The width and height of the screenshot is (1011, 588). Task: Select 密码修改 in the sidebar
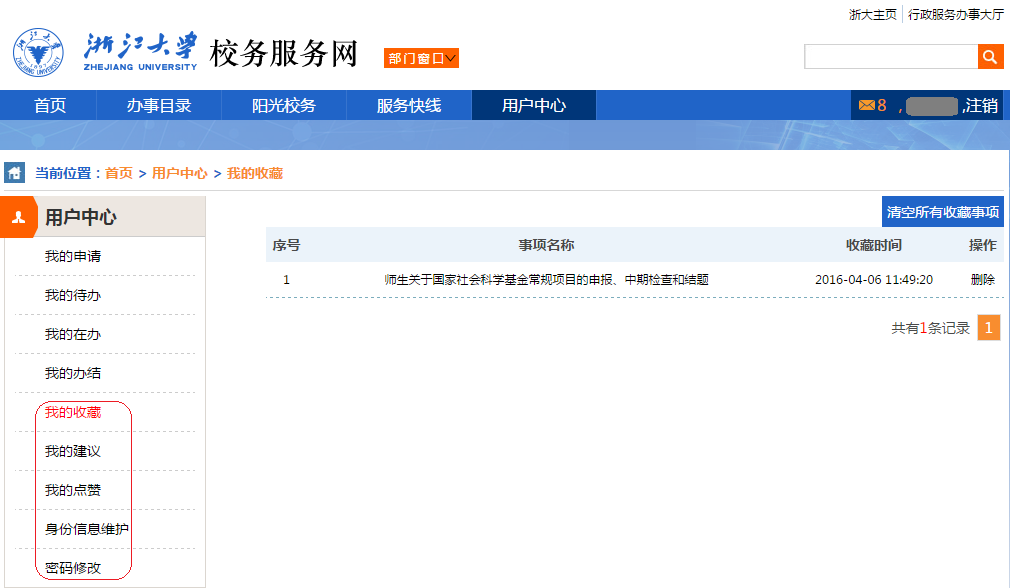pos(73,568)
